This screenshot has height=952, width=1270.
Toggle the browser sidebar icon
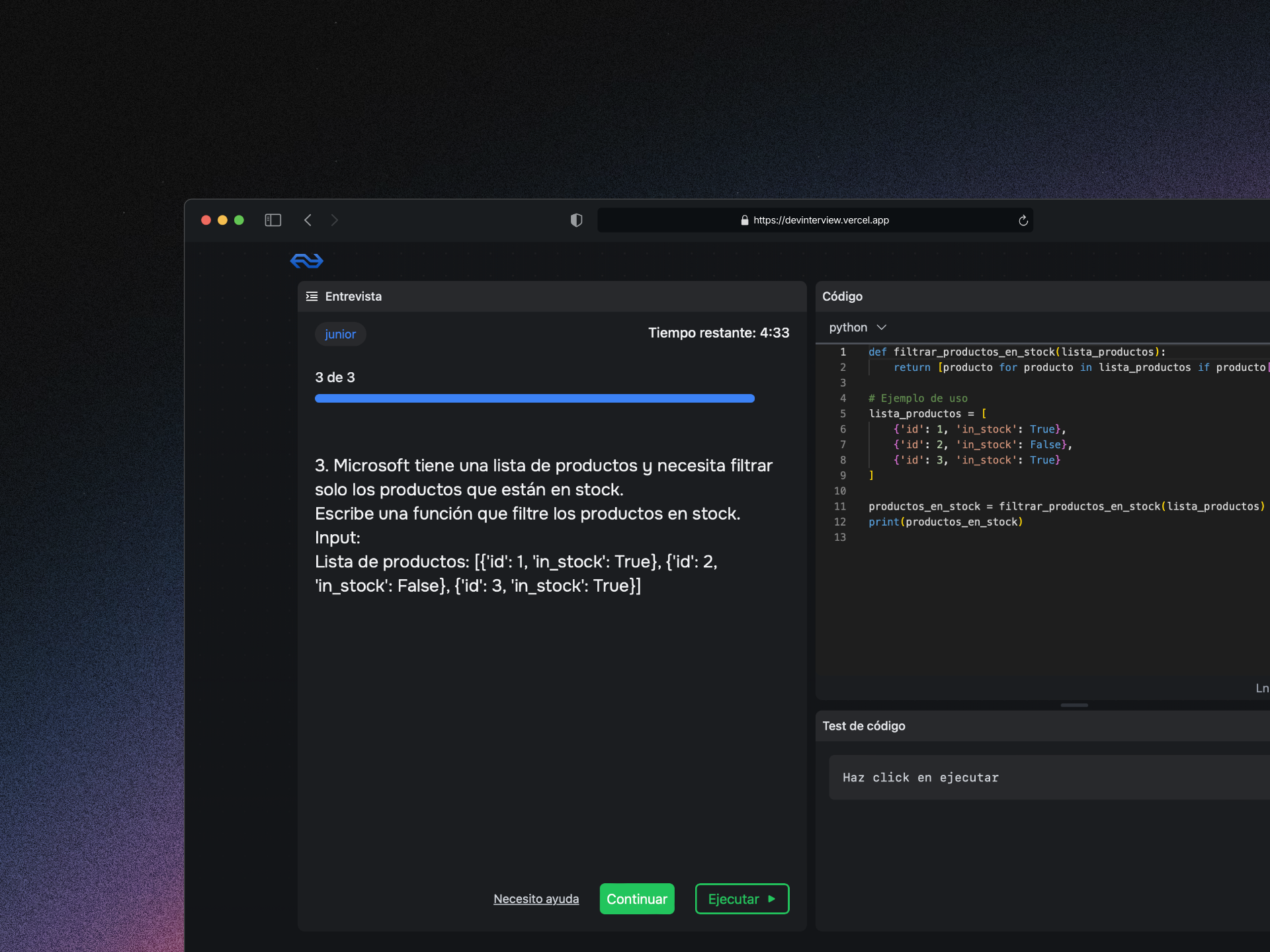[x=273, y=220]
